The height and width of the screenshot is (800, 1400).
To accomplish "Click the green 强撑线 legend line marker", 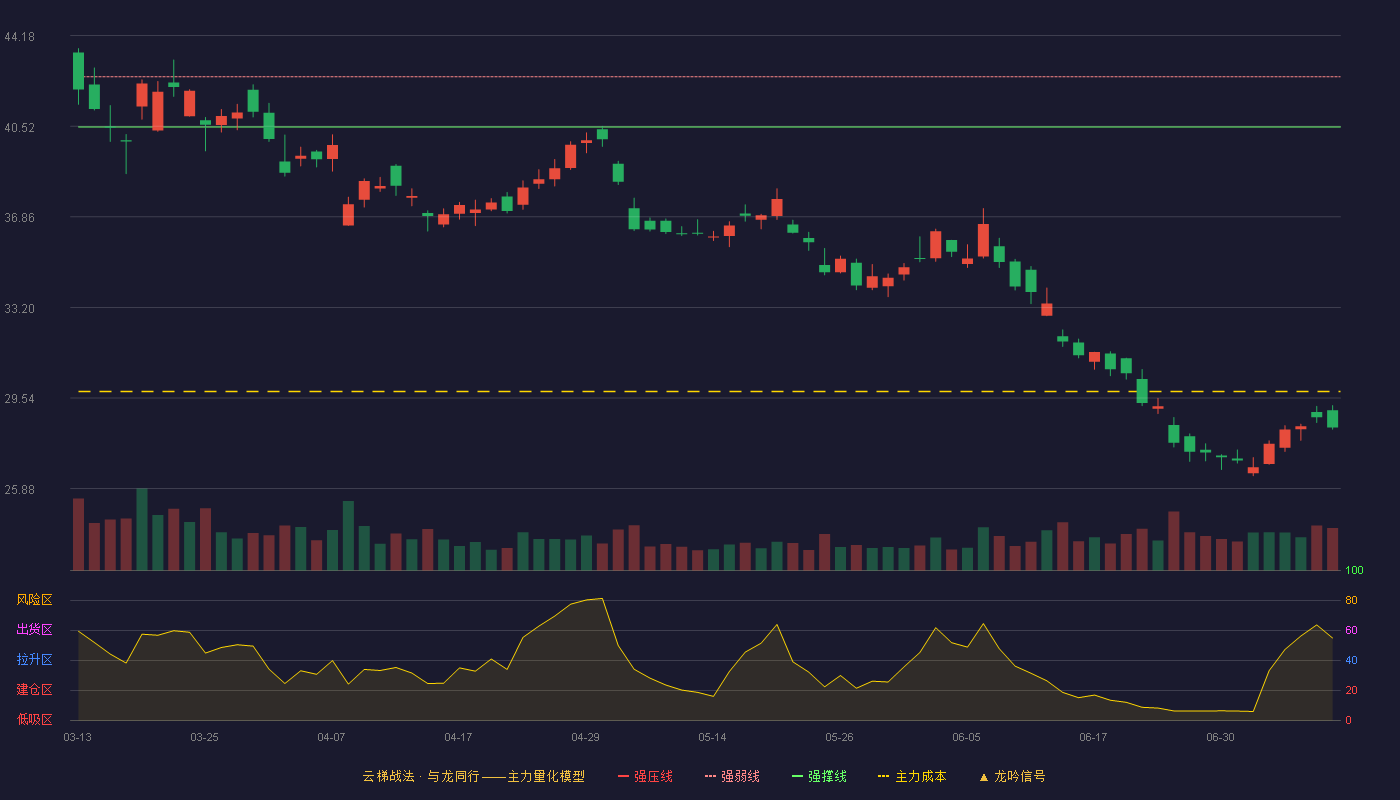I will tap(797, 776).
